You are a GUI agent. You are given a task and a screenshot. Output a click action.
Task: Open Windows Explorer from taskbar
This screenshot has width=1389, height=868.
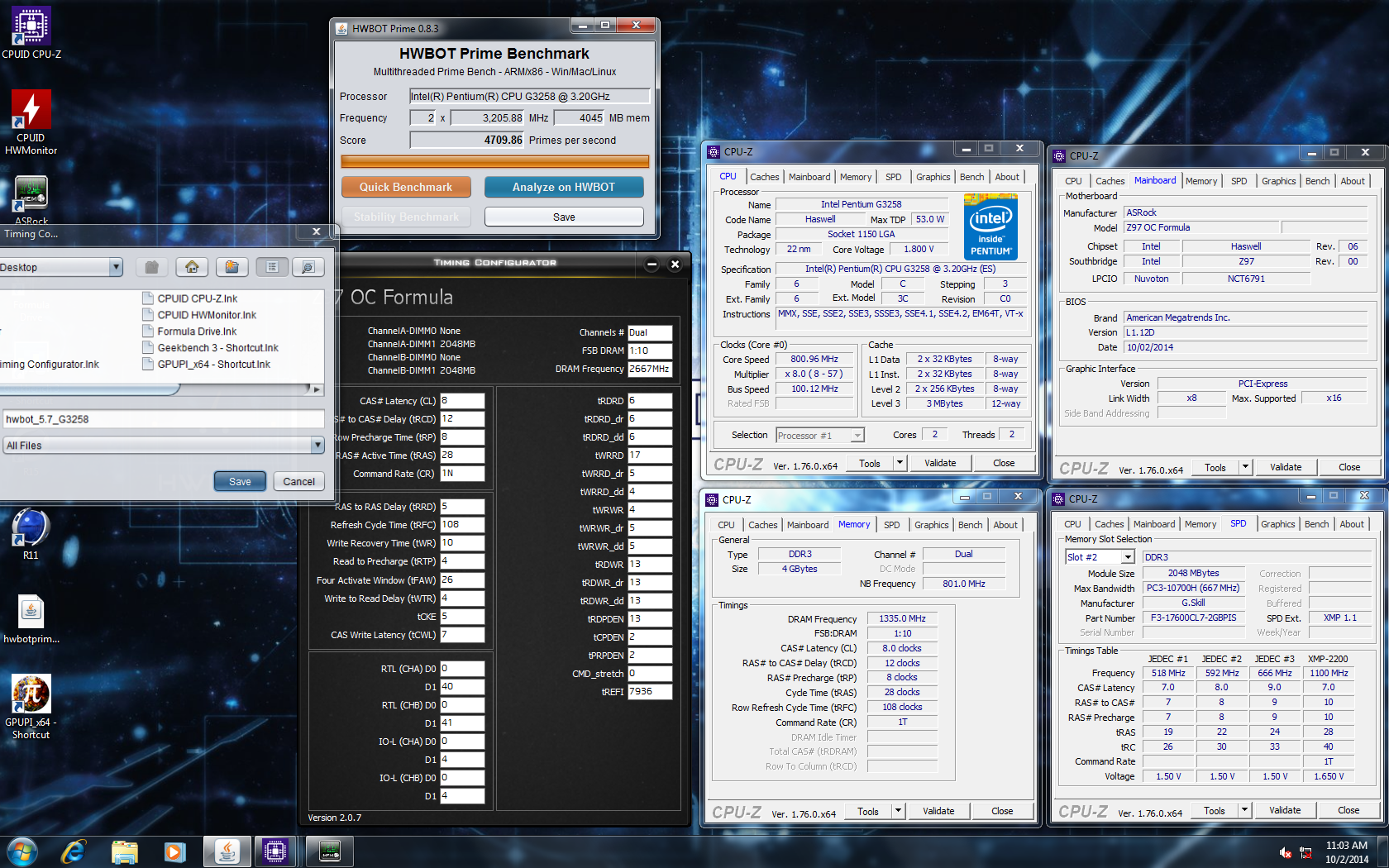pos(125,851)
